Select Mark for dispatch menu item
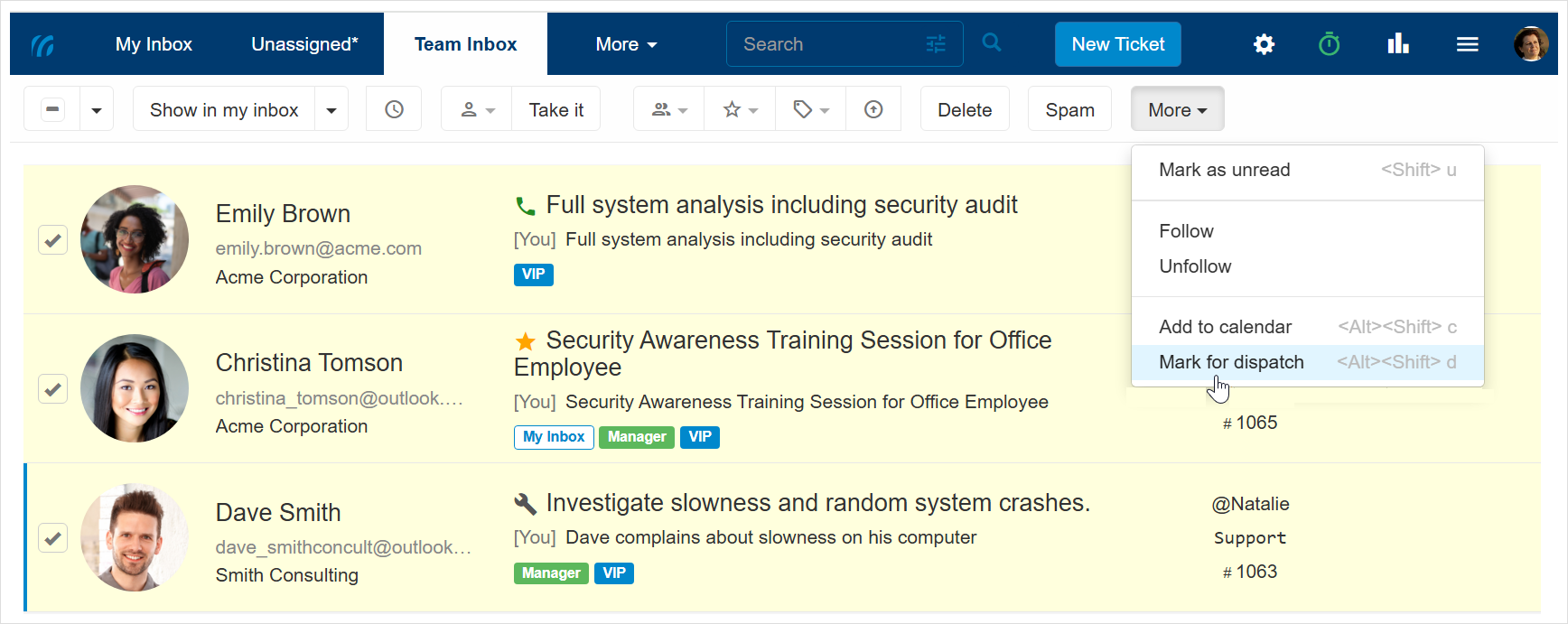 tap(1231, 362)
